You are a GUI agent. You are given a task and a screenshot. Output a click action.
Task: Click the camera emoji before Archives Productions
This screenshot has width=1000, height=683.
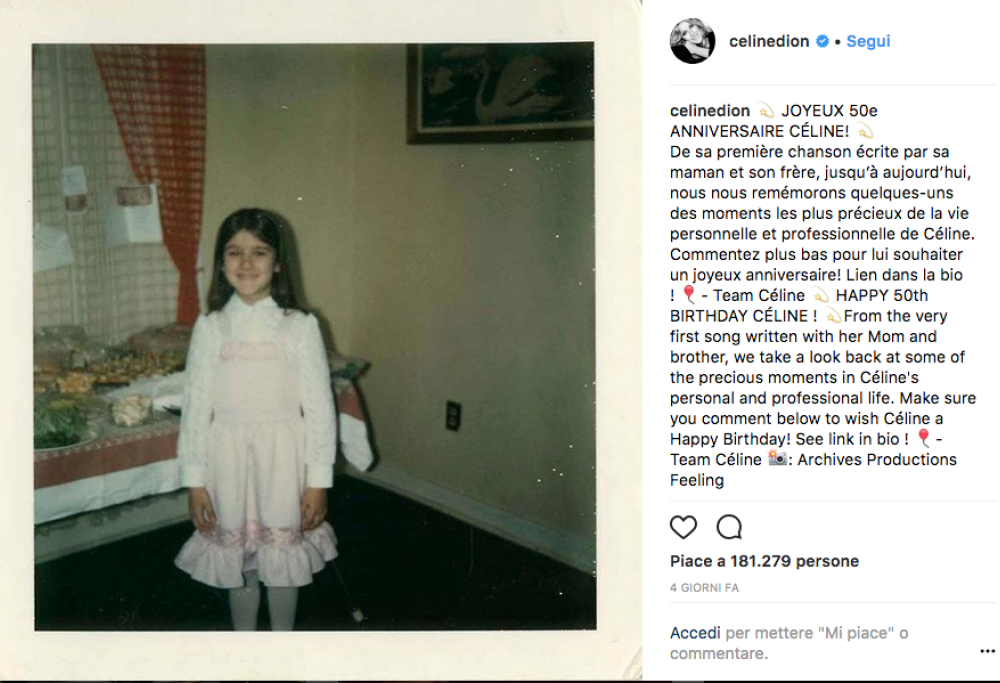click(x=777, y=459)
